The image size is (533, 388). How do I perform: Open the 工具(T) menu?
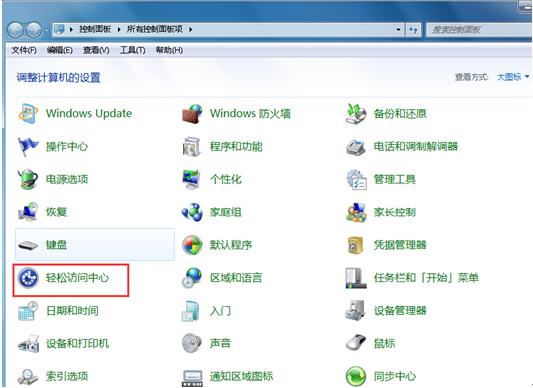[133, 50]
